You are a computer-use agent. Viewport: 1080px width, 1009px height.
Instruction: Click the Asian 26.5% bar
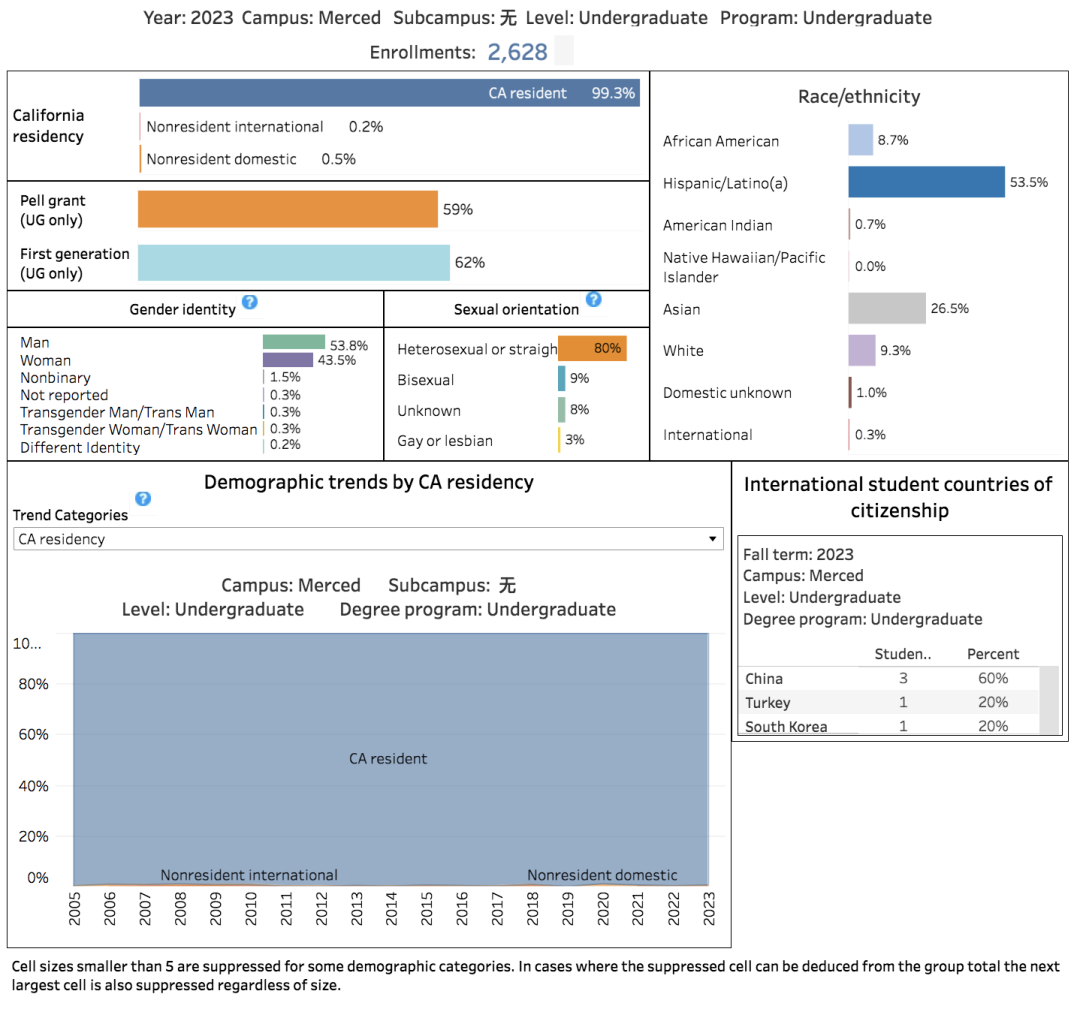pyautogui.click(x=887, y=308)
